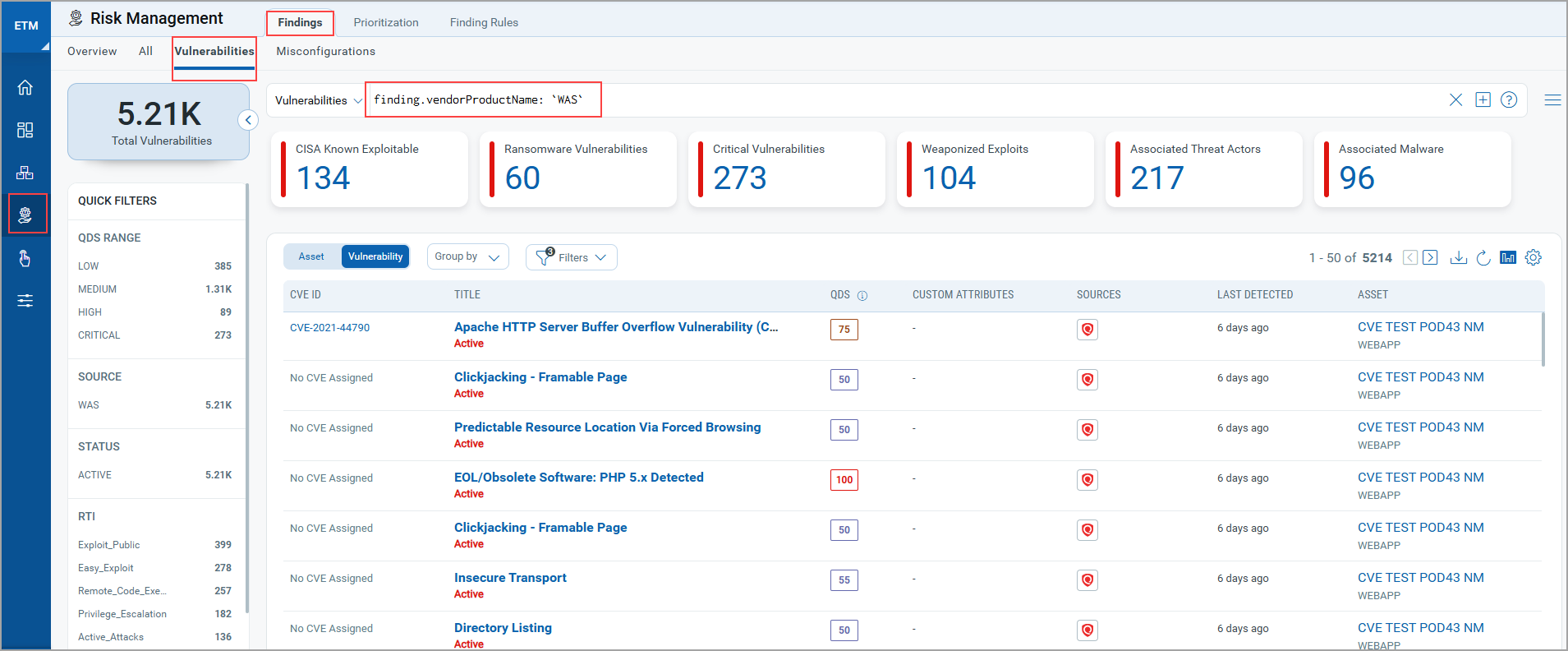This screenshot has height=651, width=1568.
Task: Open Directory Listing finding
Action: [503, 627]
